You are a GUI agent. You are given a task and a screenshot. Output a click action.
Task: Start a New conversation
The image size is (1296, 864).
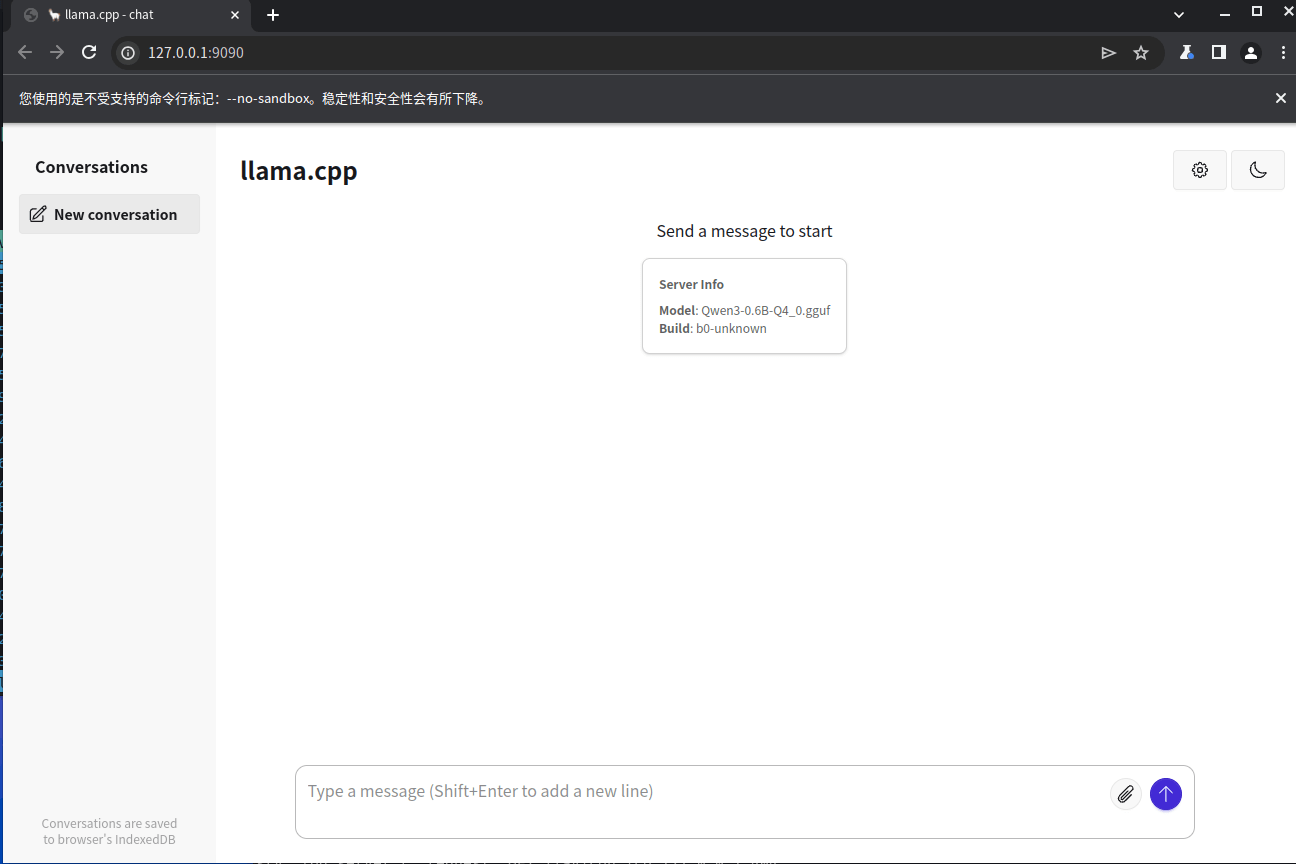pyautogui.click(x=109, y=214)
